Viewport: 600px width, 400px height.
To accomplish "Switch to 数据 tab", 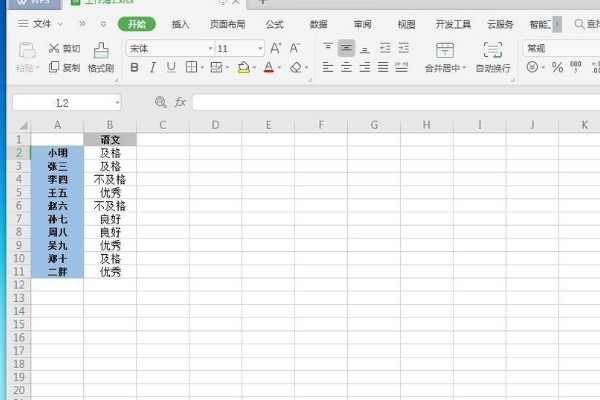I will coord(318,24).
